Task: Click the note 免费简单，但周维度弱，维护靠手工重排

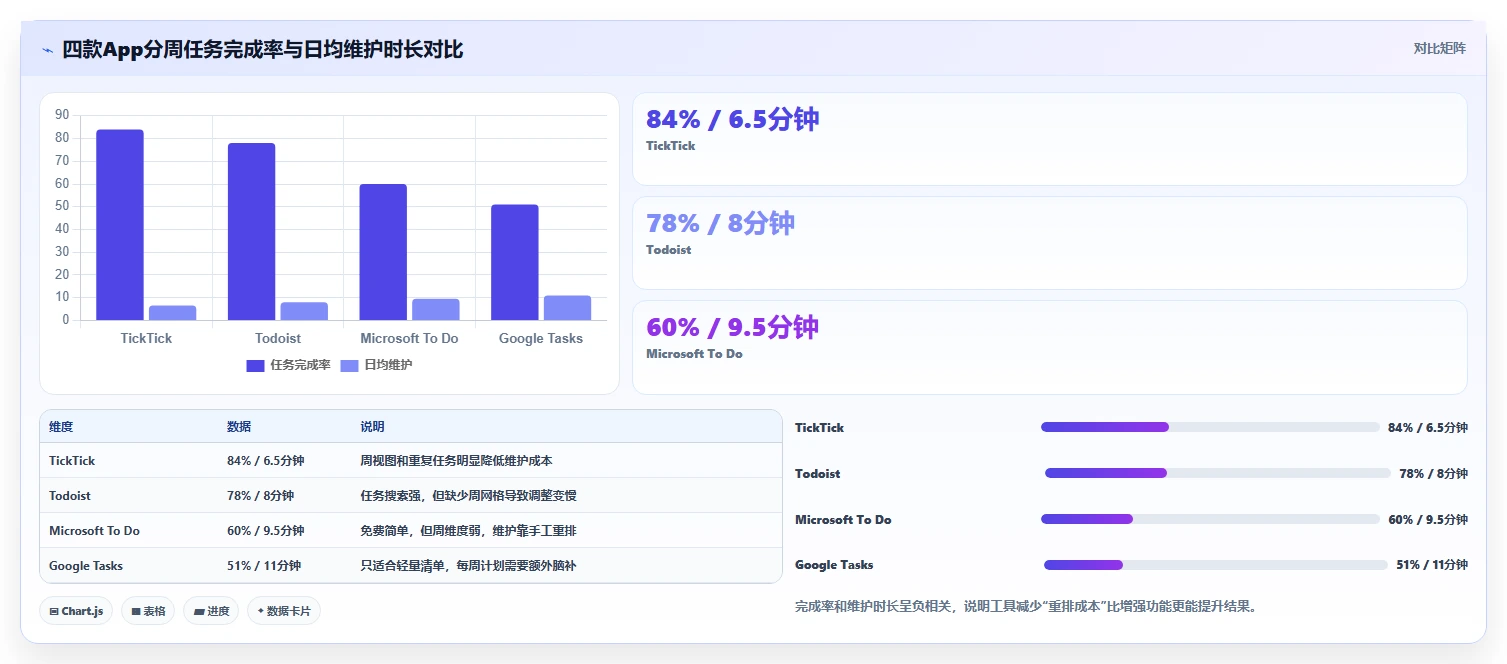Action: tap(468, 531)
